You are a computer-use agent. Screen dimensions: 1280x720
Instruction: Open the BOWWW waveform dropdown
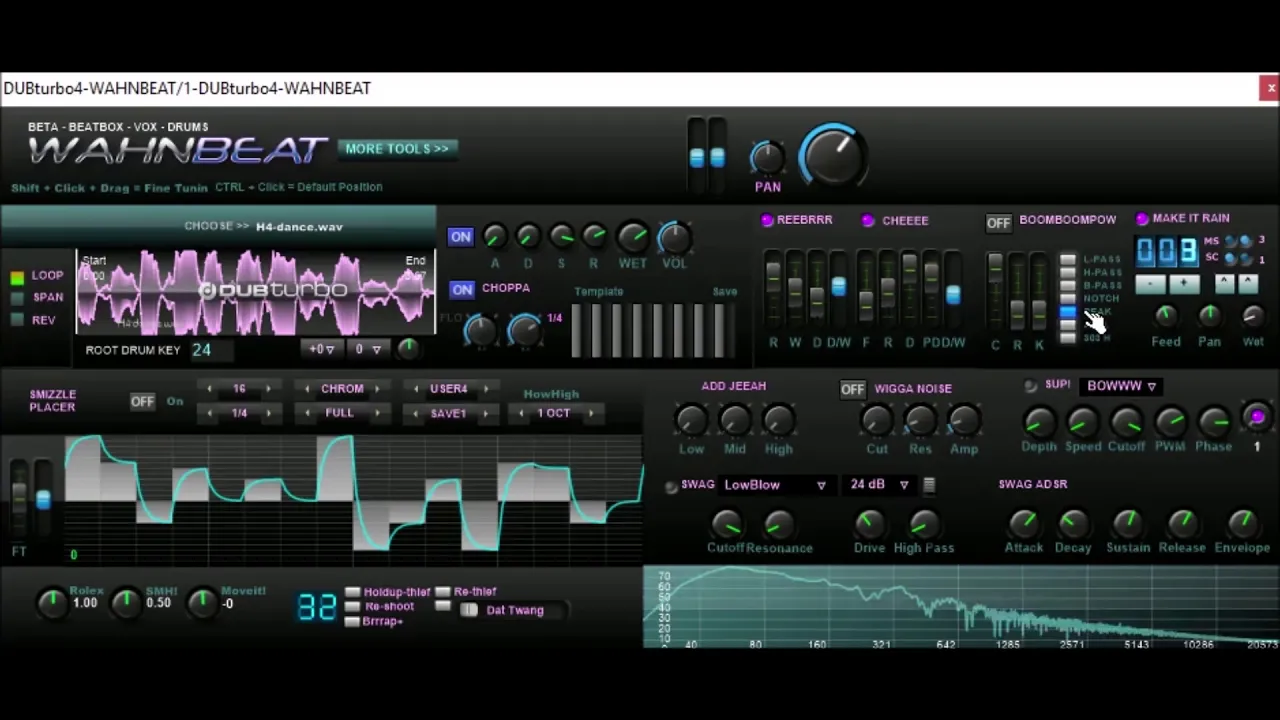click(1122, 386)
